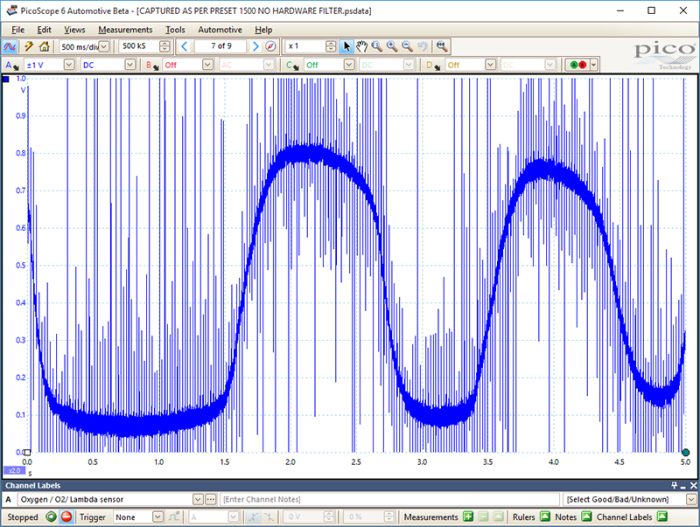The height and width of the screenshot is (527, 700).
Task: Toggle Channel Labels display icon
Action: (x=662, y=517)
